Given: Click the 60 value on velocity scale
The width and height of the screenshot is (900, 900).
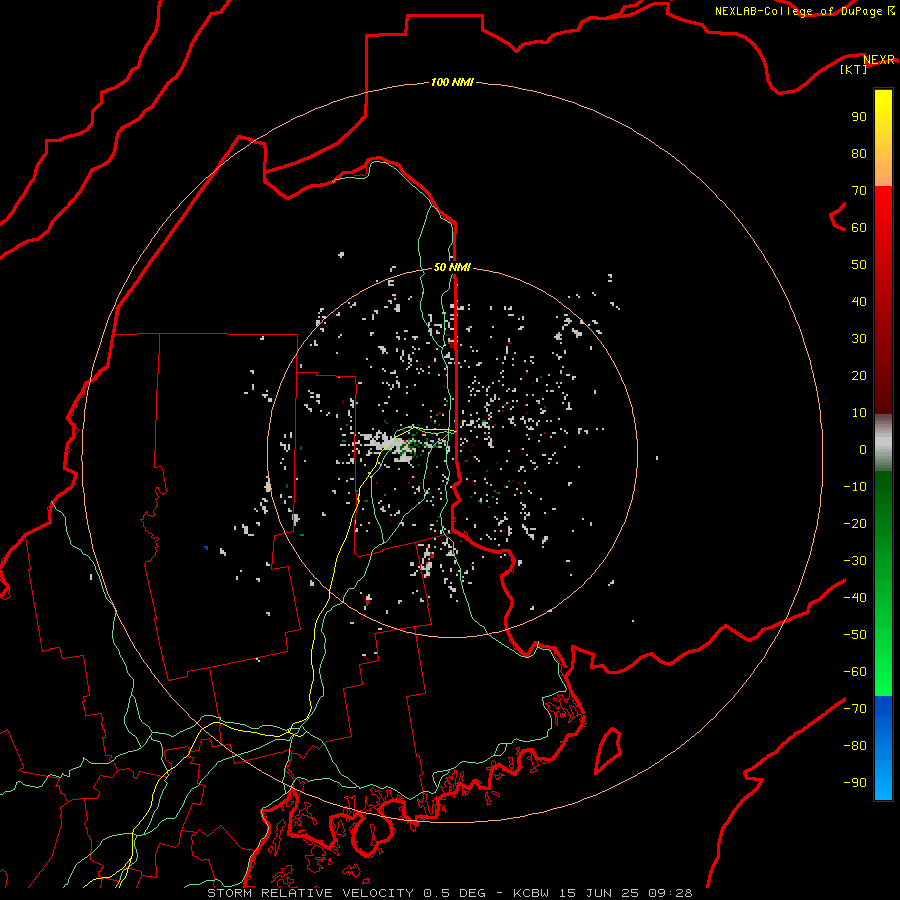Looking at the screenshot, I should [859, 227].
